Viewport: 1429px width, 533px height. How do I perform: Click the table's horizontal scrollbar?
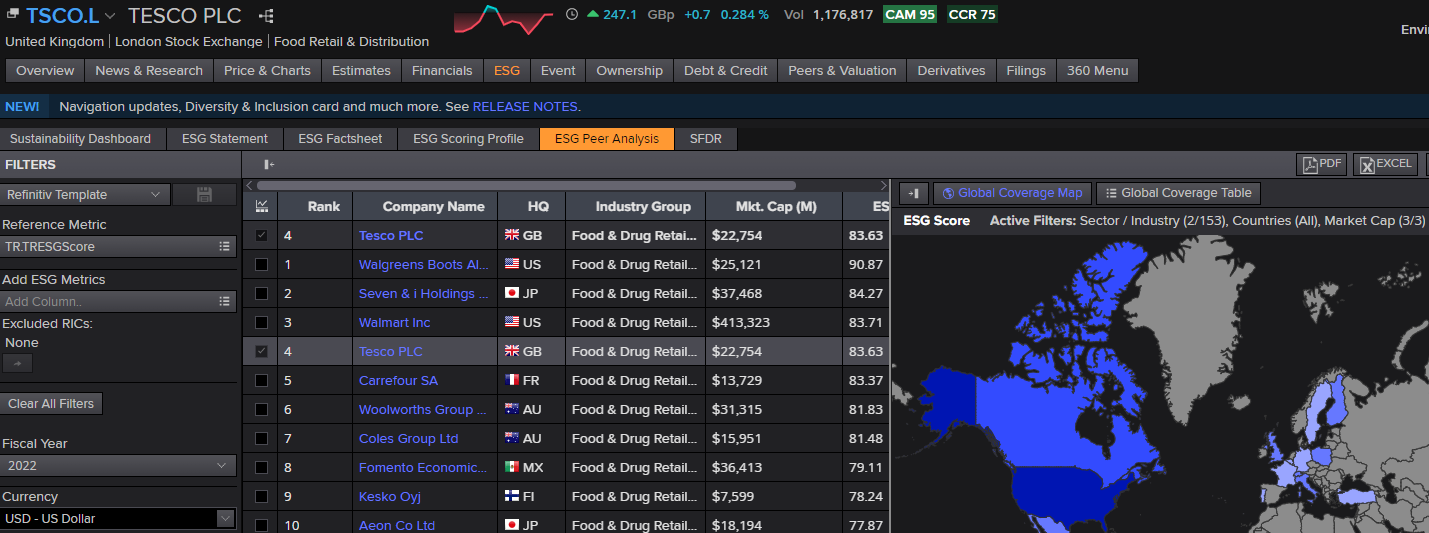pyautogui.click(x=526, y=185)
